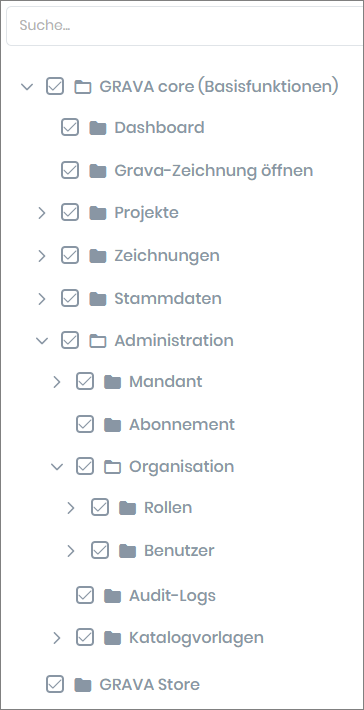
Task: Select the Benutzer tree item label
Action: (x=179, y=550)
